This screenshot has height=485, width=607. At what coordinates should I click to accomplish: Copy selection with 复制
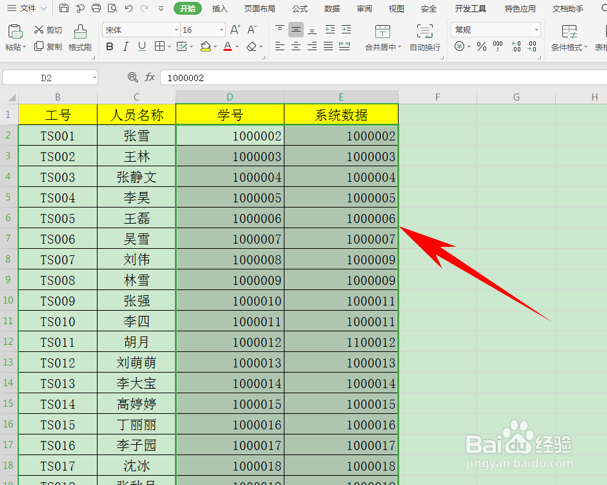(x=48, y=46)
